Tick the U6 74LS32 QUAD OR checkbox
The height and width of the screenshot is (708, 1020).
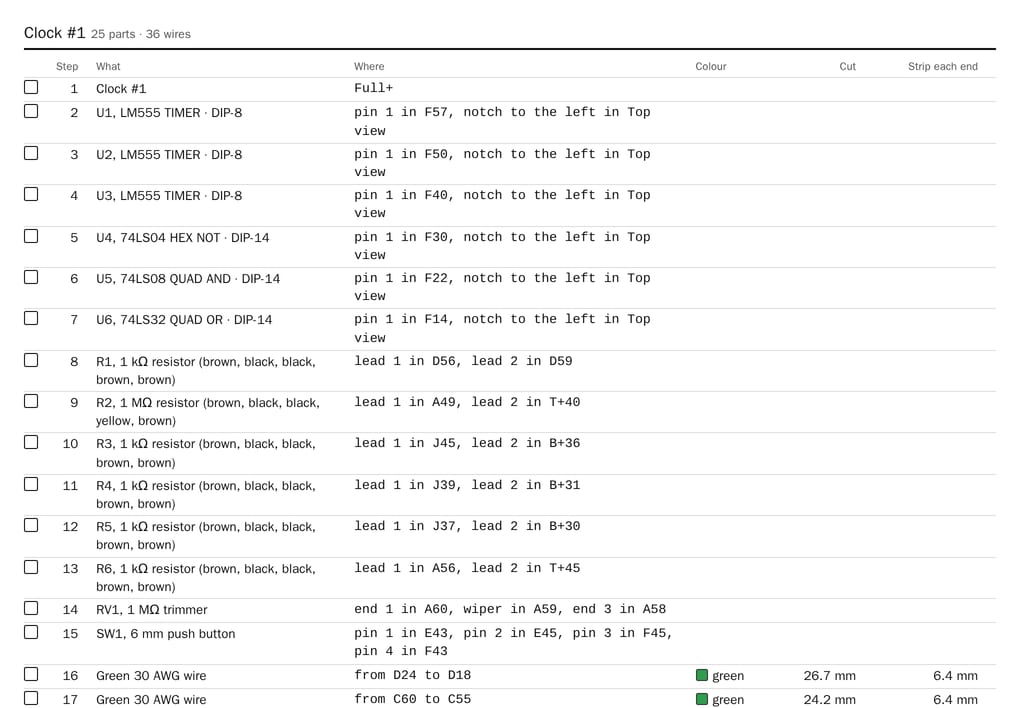point(31,318)
